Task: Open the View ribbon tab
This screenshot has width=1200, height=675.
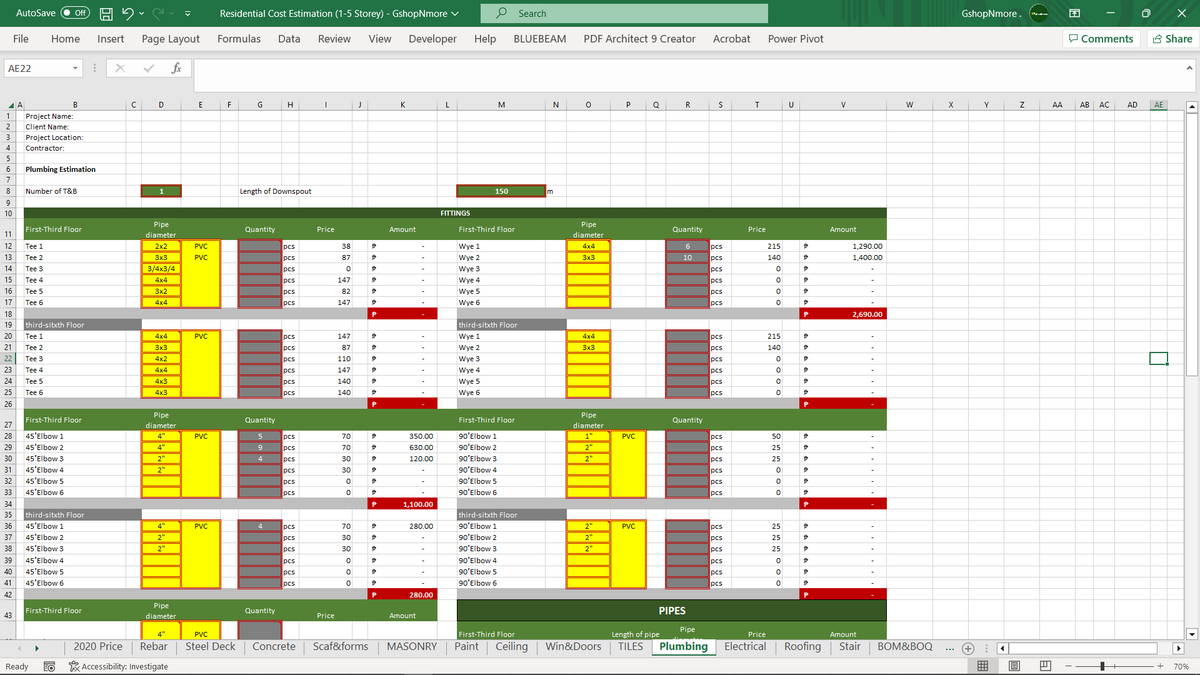Action: pos(380,39)
